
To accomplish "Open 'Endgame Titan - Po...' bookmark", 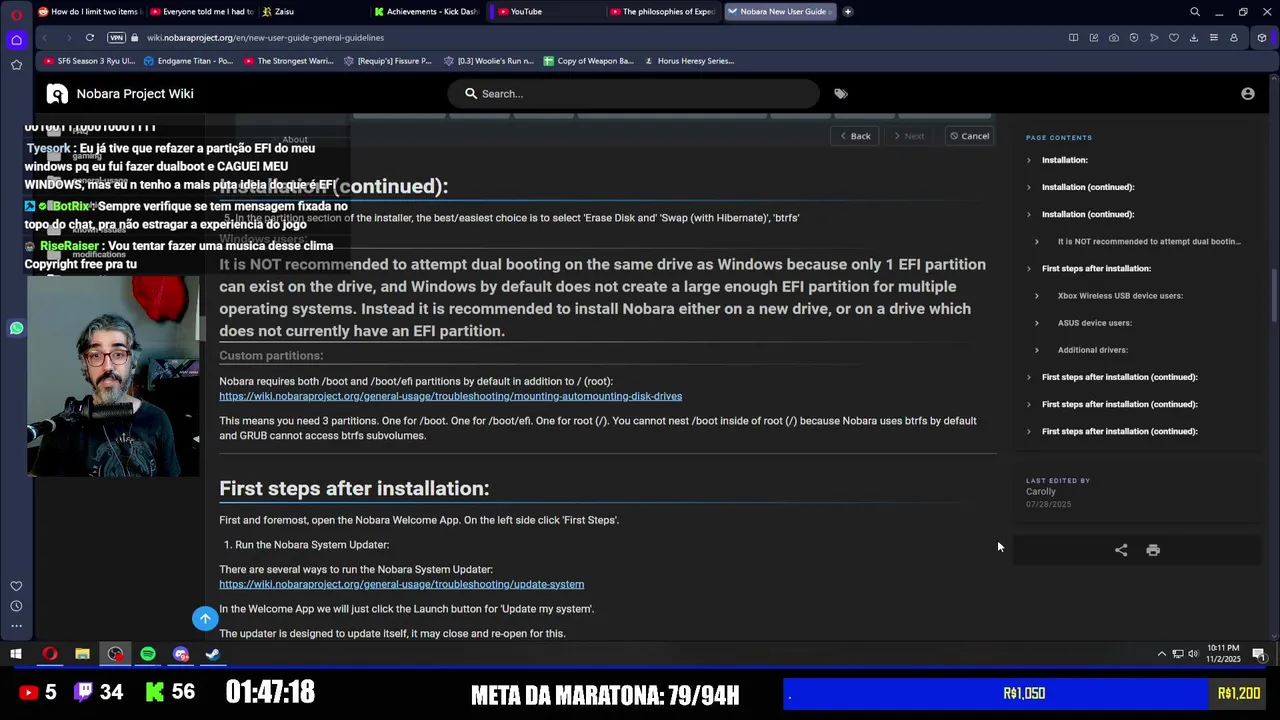I will click(x=188, y=61).
